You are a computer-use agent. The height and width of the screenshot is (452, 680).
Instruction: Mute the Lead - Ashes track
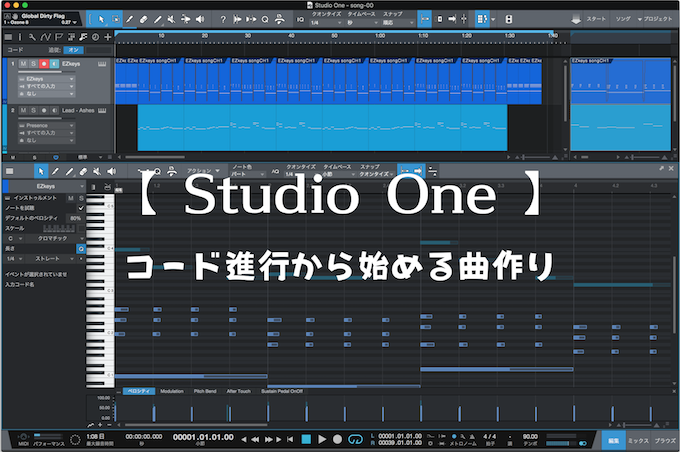[23, 111]
